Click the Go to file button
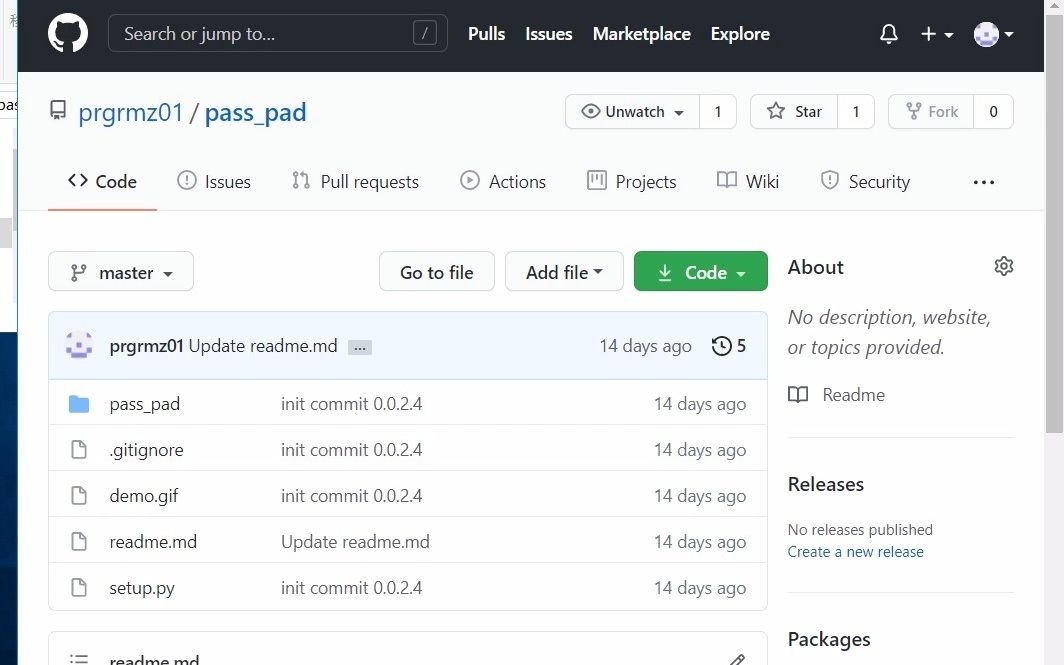The height and width of the screenshot is (665, 1064). 437,272
